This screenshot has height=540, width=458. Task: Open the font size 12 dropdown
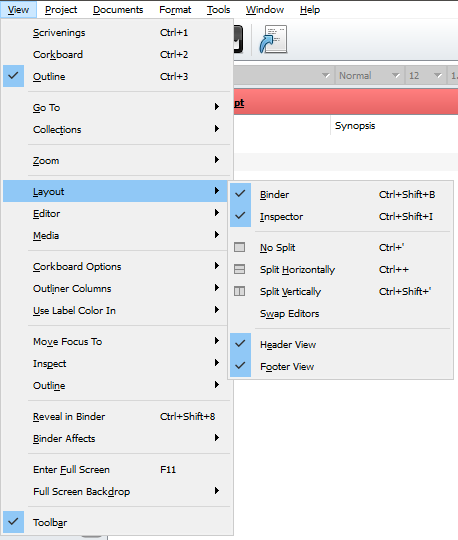click(425, 75)
